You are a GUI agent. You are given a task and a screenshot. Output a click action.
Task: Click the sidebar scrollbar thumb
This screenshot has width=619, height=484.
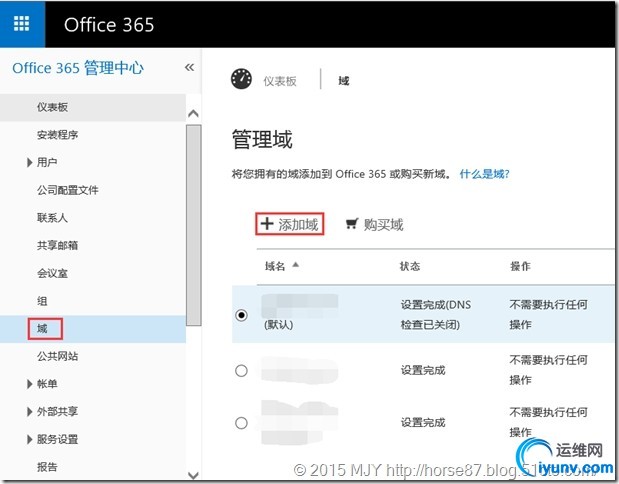click(x=193, y=225)
